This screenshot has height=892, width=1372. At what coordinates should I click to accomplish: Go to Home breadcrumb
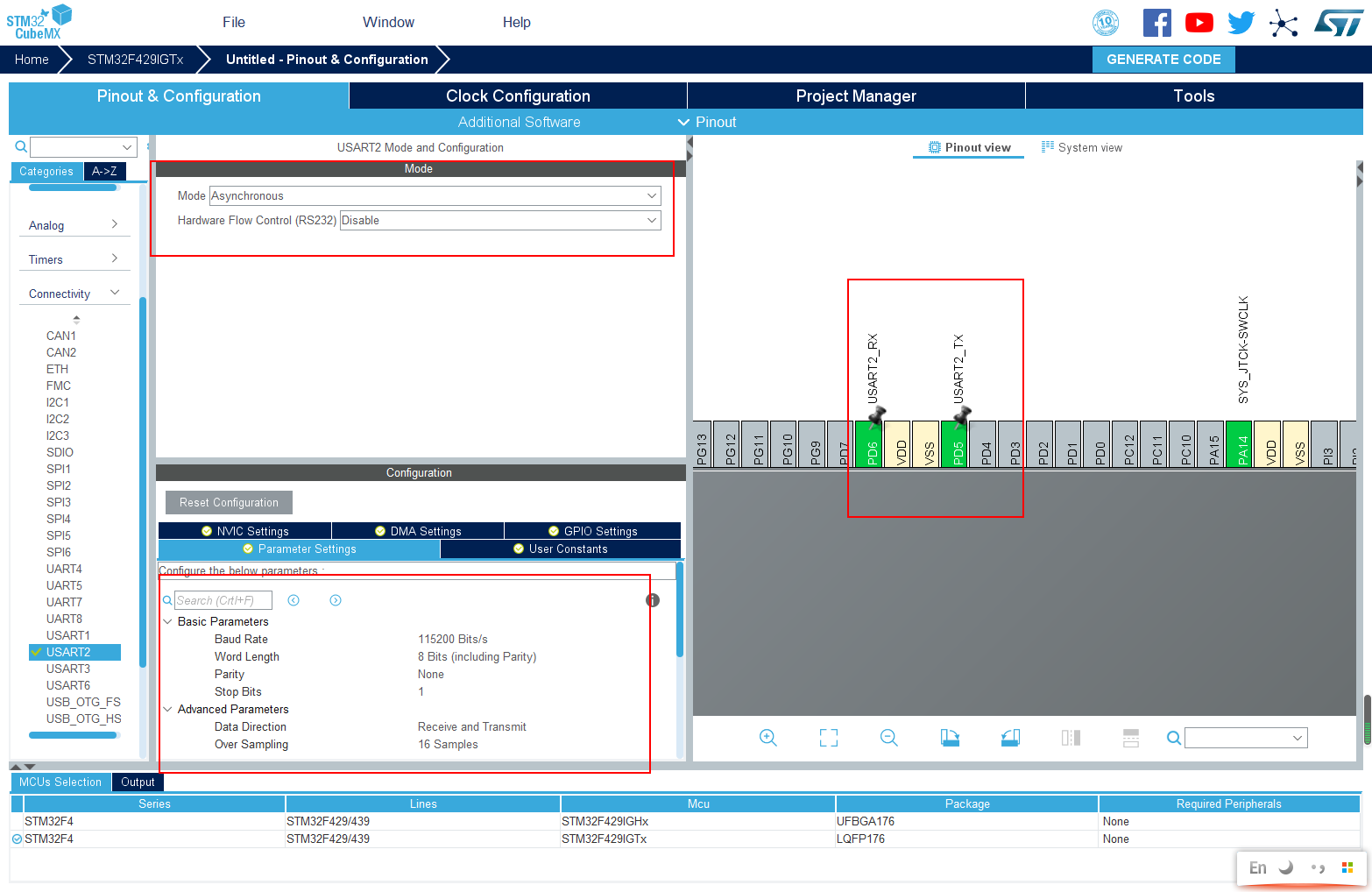click(32, 60)
